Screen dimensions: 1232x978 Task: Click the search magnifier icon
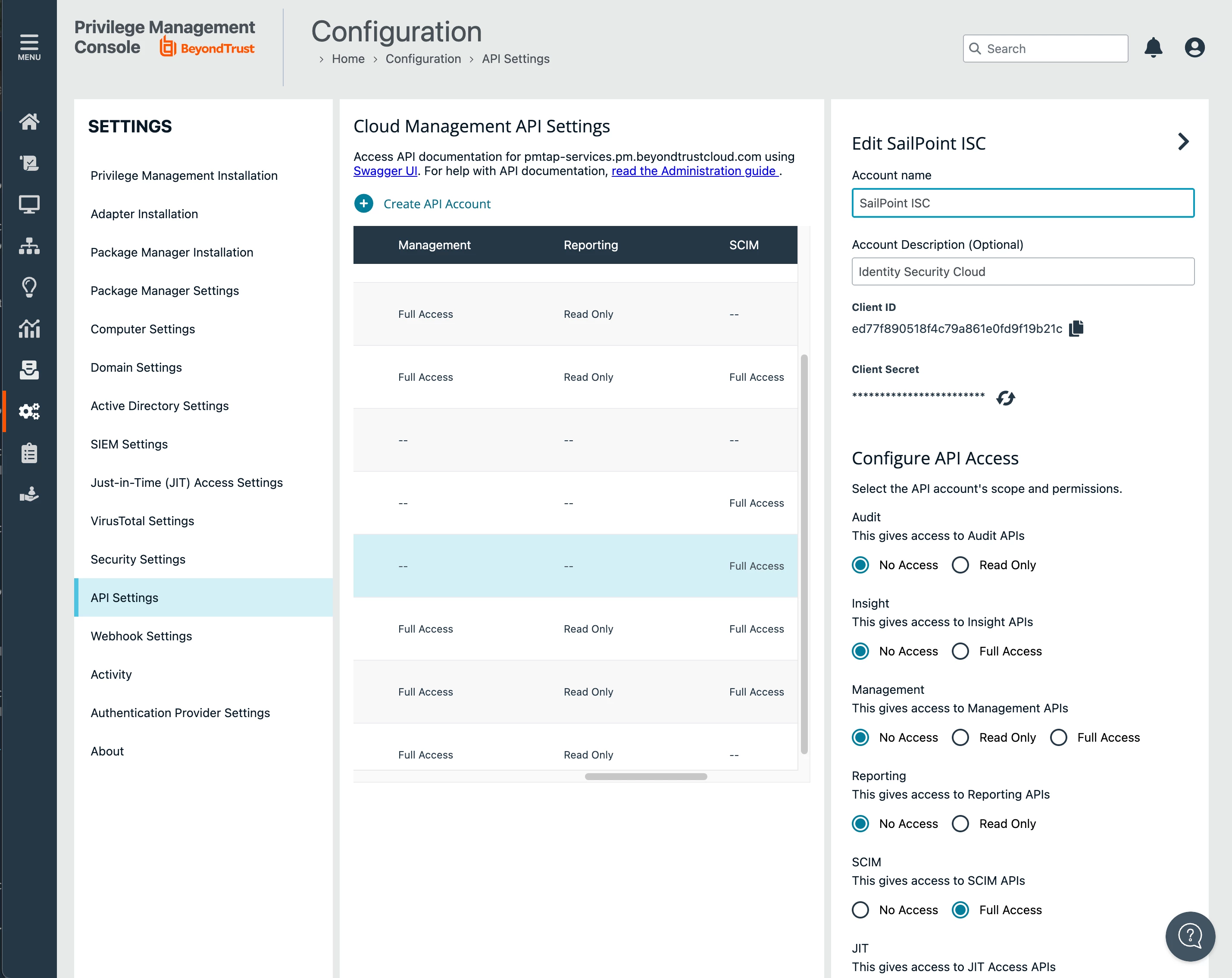[976, 49]
